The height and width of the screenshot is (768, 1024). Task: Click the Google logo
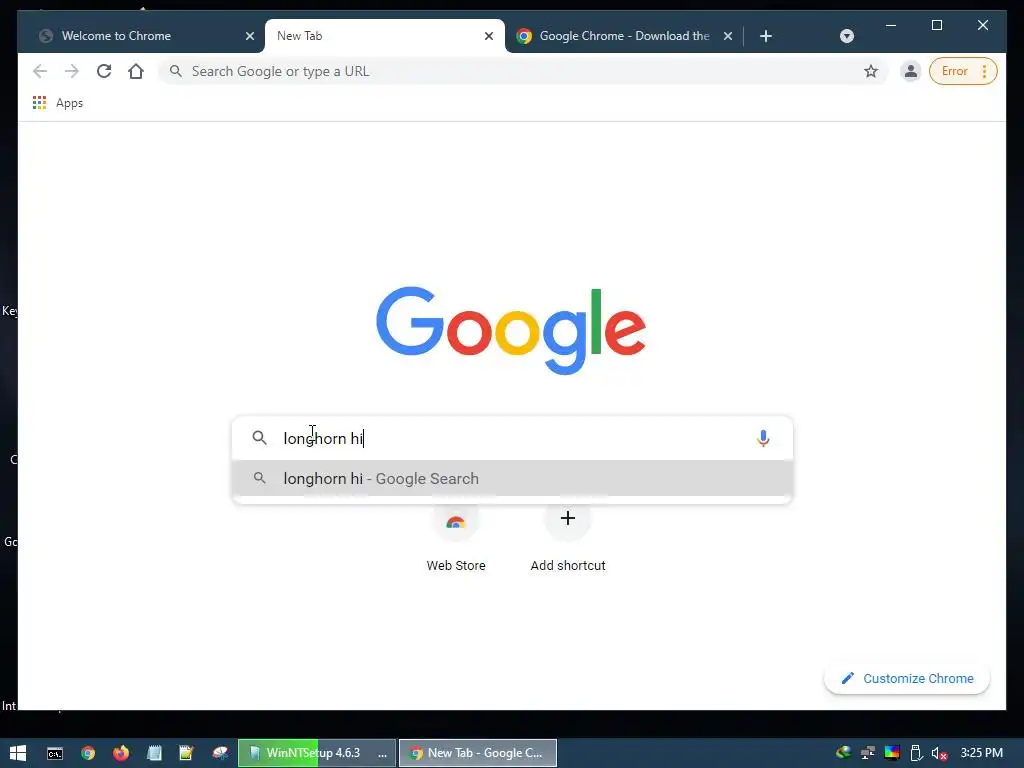511,330
